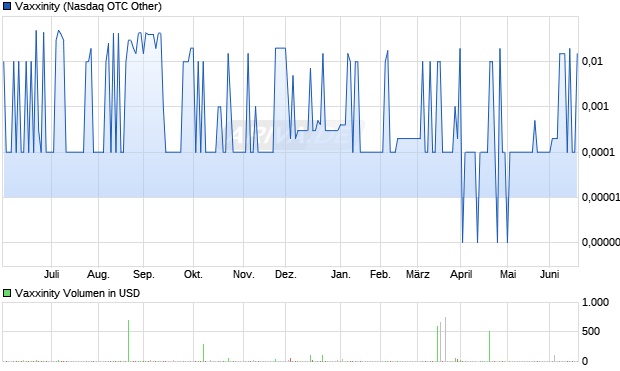
Task: Click the green volume bar after Okt.
Action: (x=204, y=353)
